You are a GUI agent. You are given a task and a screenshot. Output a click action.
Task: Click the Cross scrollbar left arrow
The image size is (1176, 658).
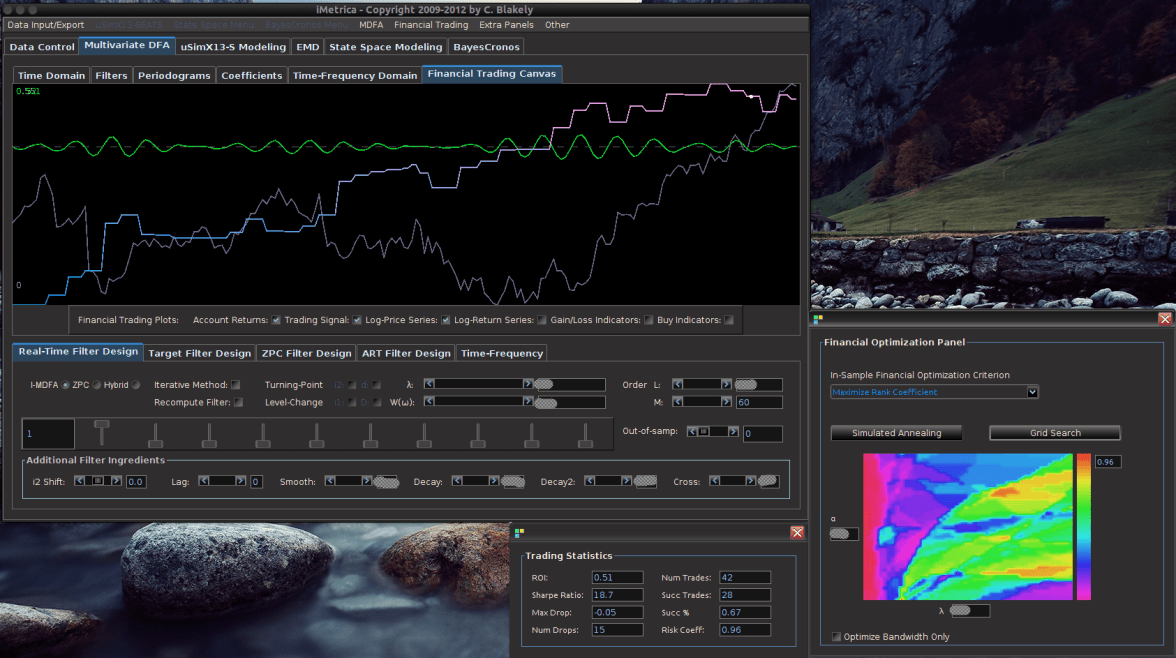[715, 481]
